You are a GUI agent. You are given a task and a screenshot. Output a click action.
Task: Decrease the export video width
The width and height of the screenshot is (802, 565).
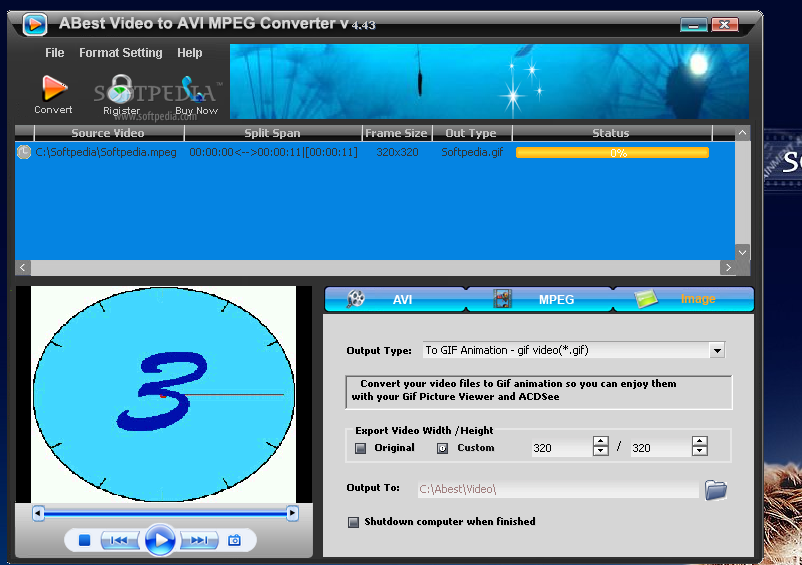click(600, 451)
